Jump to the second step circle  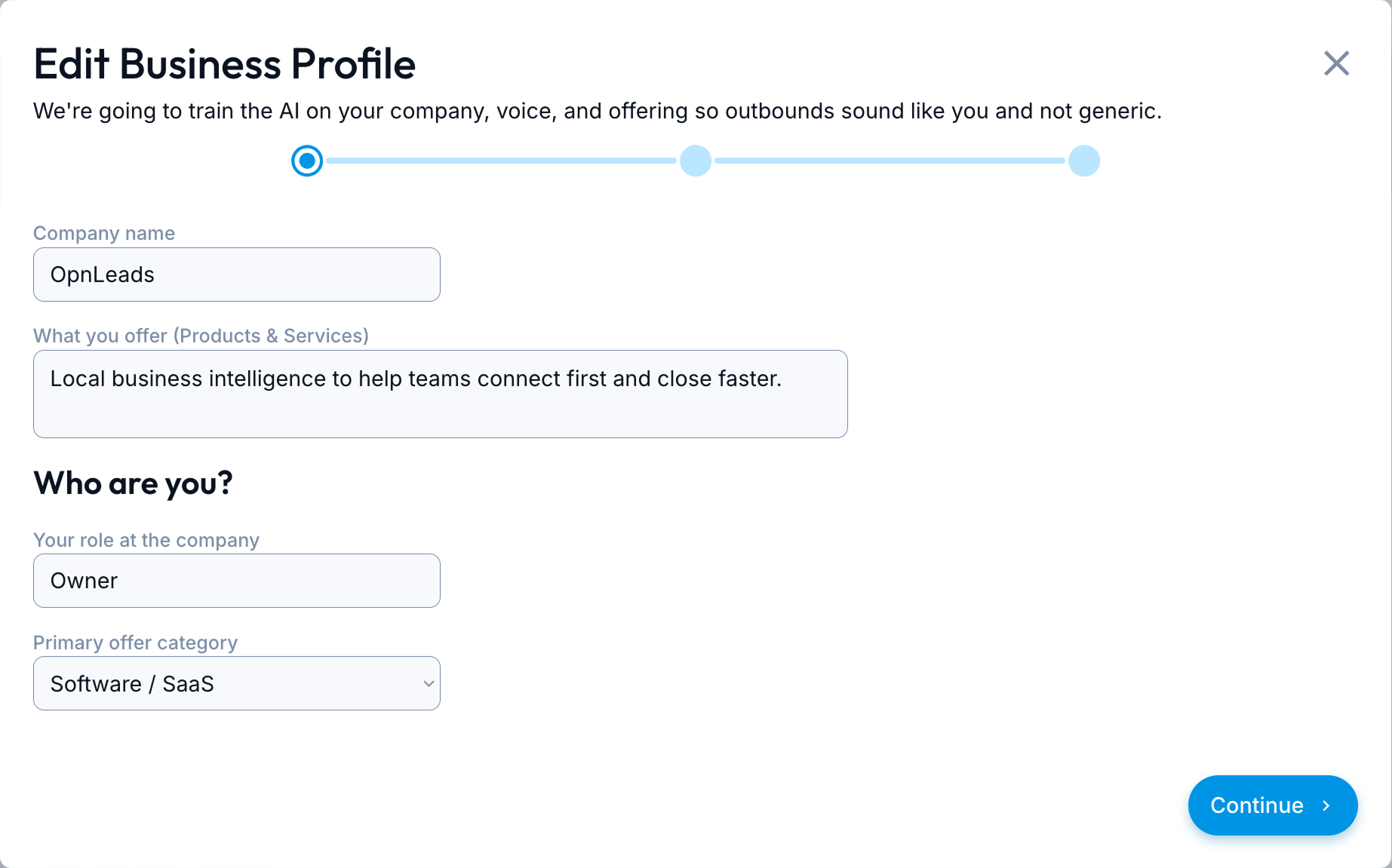[x=696, y=161]
